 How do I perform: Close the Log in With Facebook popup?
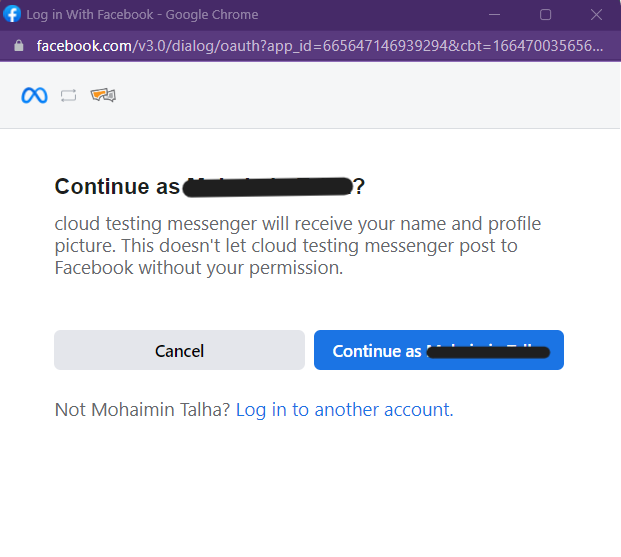pyautogui.click(x=596, y=15)
